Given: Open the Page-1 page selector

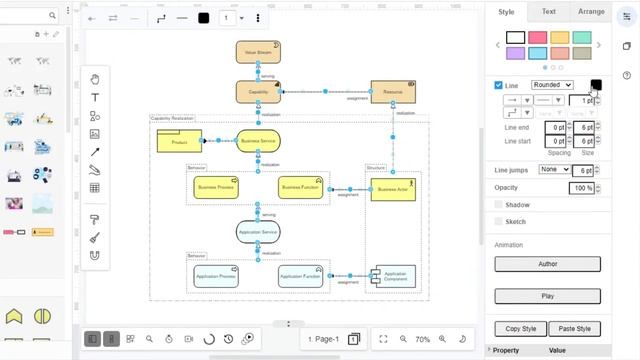Looking at the screenshot, I should tap(323, 339).
